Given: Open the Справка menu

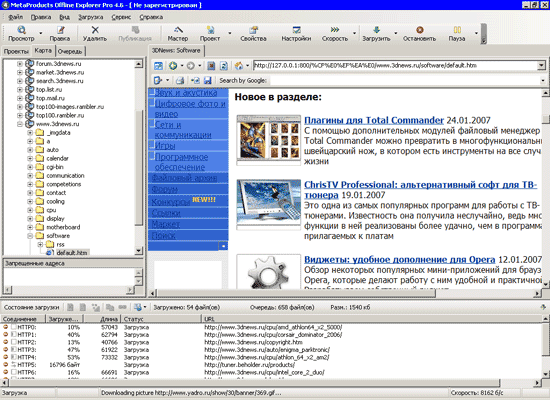Looking at the screenshot, I should pyautogui.click(x=151, y=17).
